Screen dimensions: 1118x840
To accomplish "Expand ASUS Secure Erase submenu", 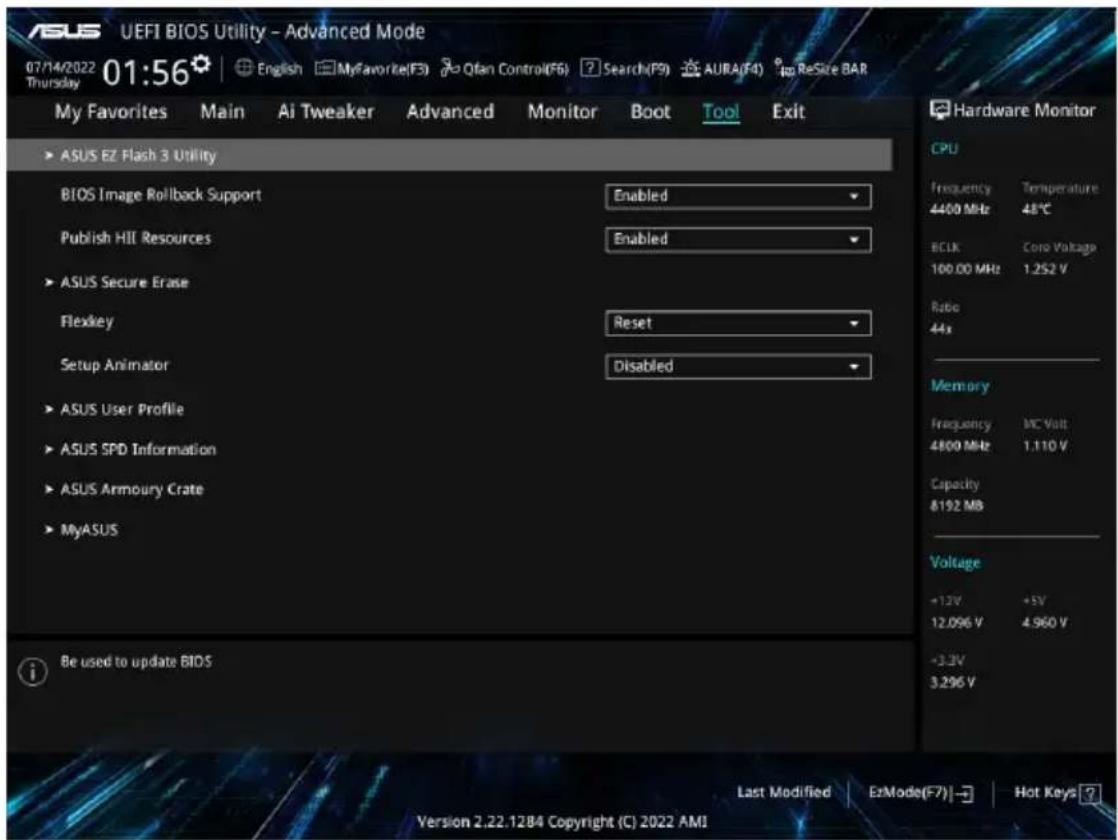I will [124, 282].
